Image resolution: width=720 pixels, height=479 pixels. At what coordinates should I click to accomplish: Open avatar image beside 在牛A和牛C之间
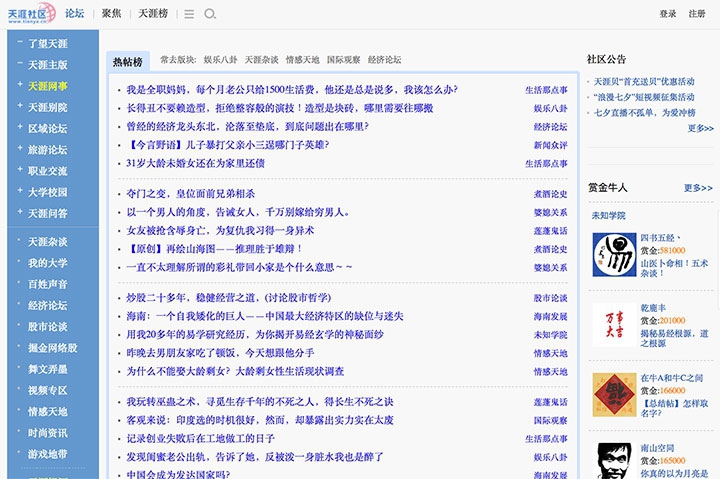pos(612,395)
